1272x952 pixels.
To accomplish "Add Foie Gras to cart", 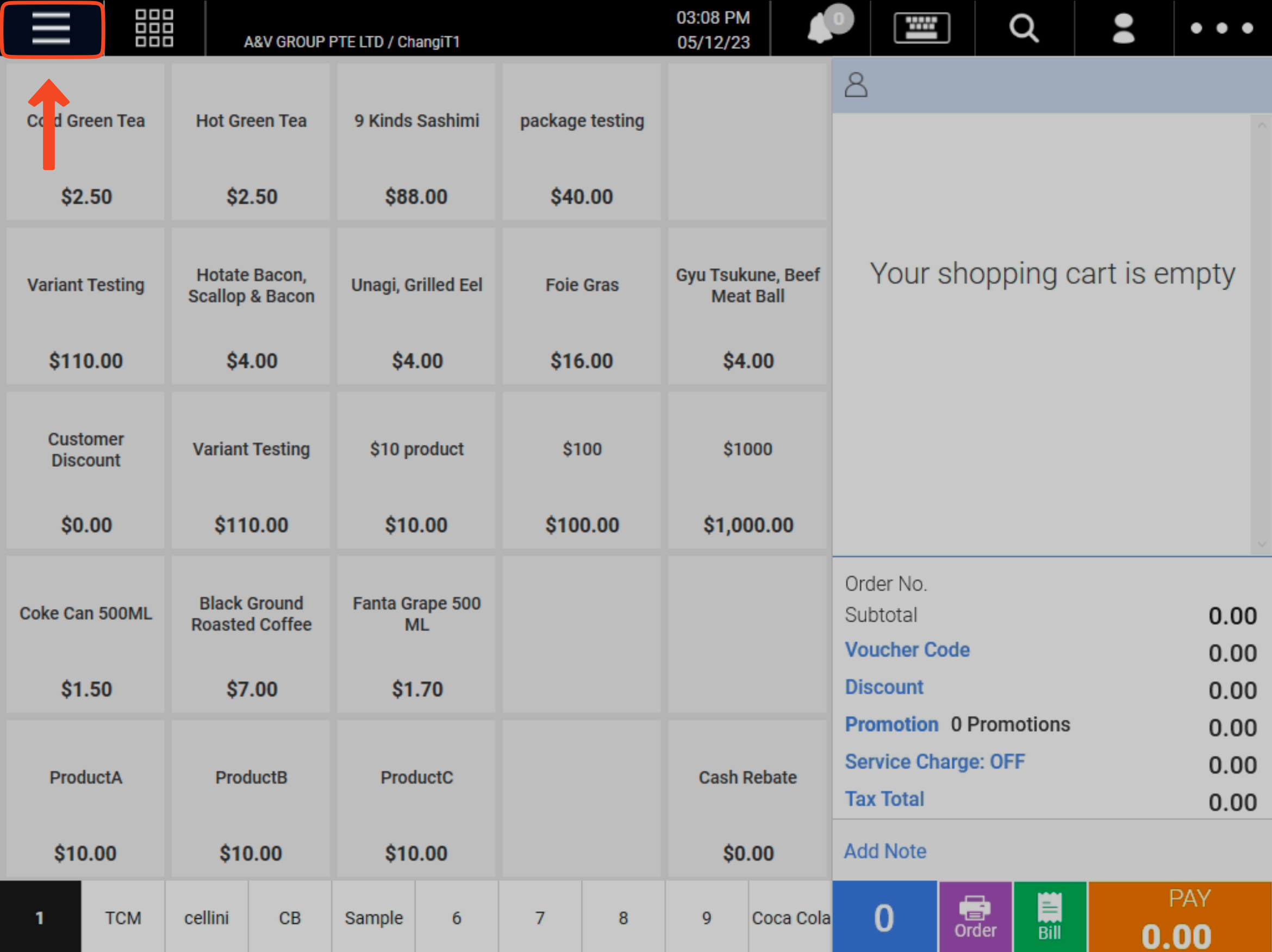I will click(582, 306).
